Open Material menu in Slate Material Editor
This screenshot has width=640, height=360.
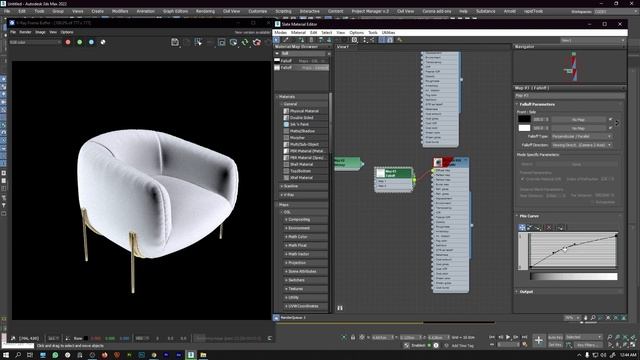click(x=298, y=32)
